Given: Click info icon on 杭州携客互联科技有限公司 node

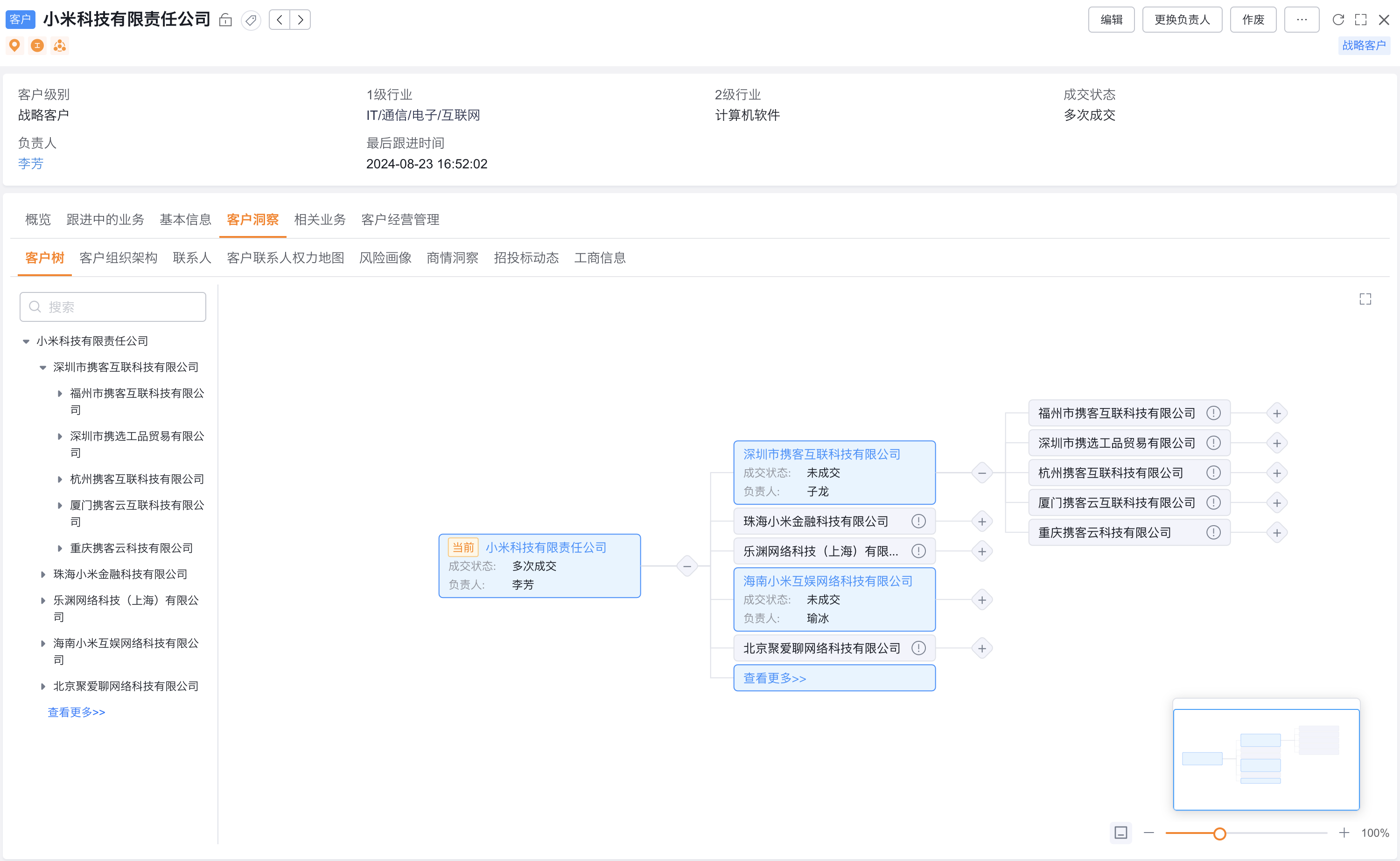Looking at the screenshot, I should (1213, 472).
